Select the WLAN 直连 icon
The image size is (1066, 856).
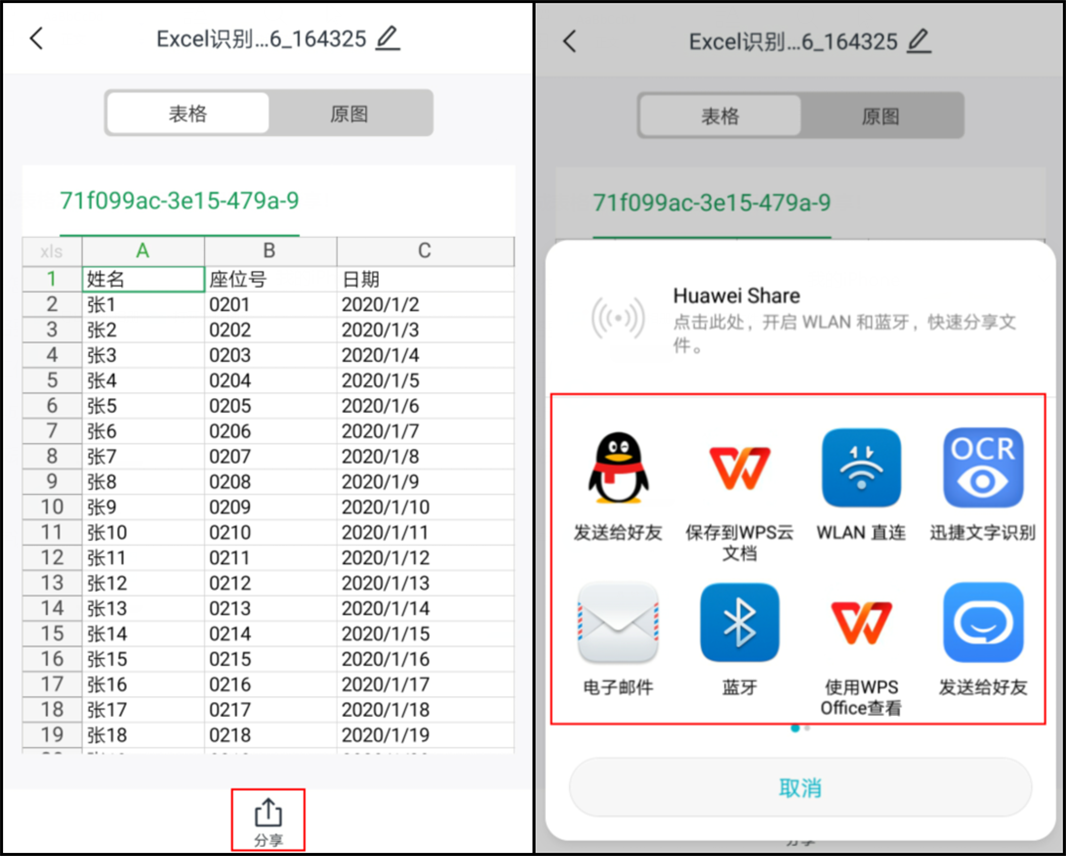pos(861,468)
